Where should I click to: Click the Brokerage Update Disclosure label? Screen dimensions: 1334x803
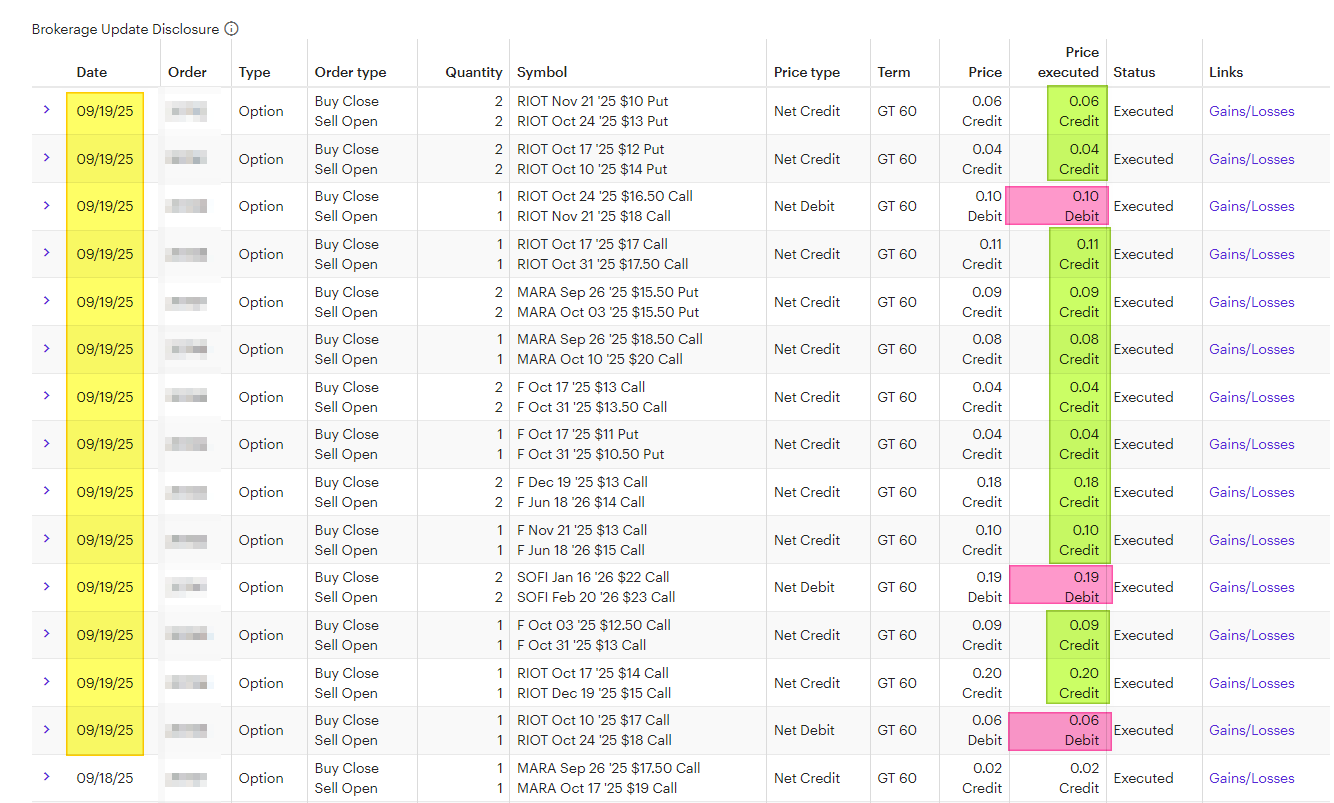pos(125,29)
